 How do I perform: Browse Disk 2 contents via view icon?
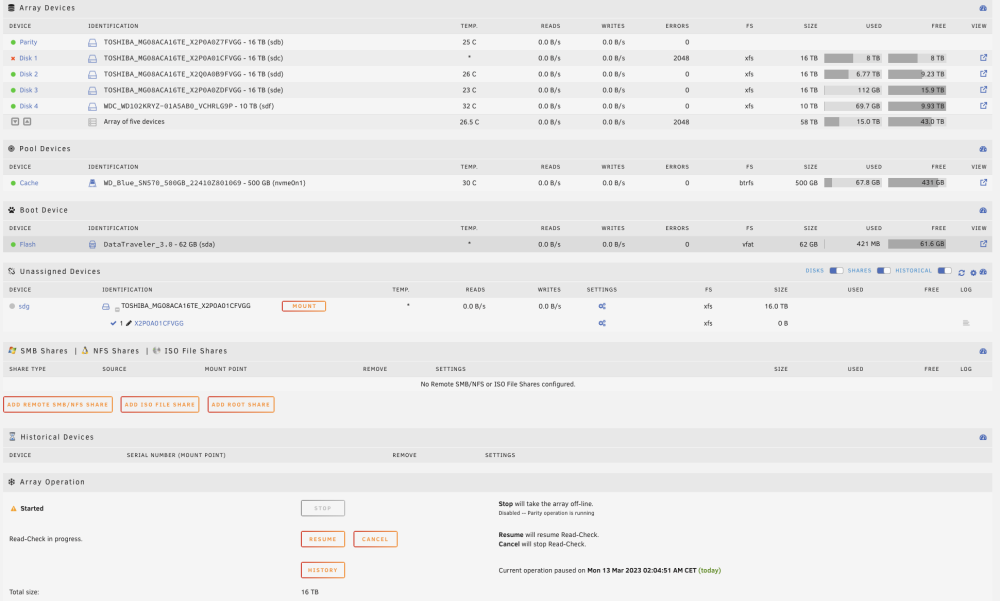pyautogui.click(x=983, y=73)
